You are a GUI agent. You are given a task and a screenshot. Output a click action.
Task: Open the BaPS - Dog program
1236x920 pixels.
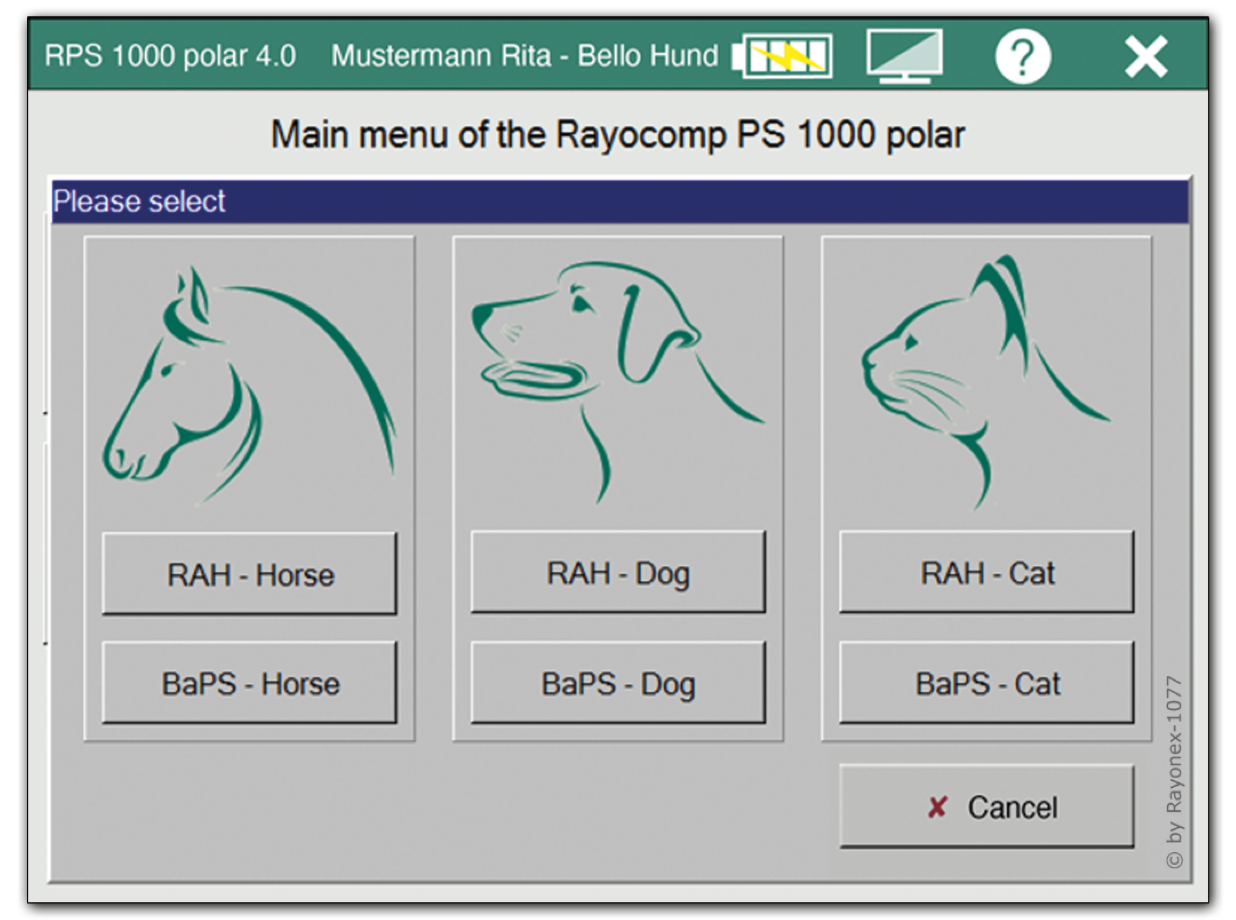[x=617, y=683]
